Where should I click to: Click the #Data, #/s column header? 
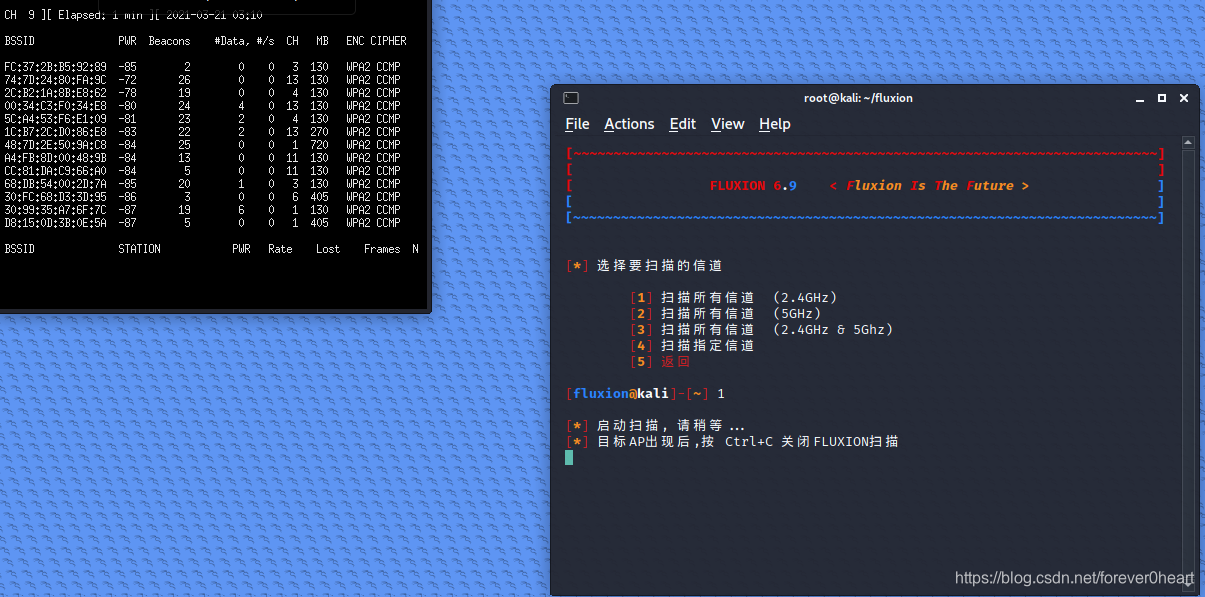point(244,41)
